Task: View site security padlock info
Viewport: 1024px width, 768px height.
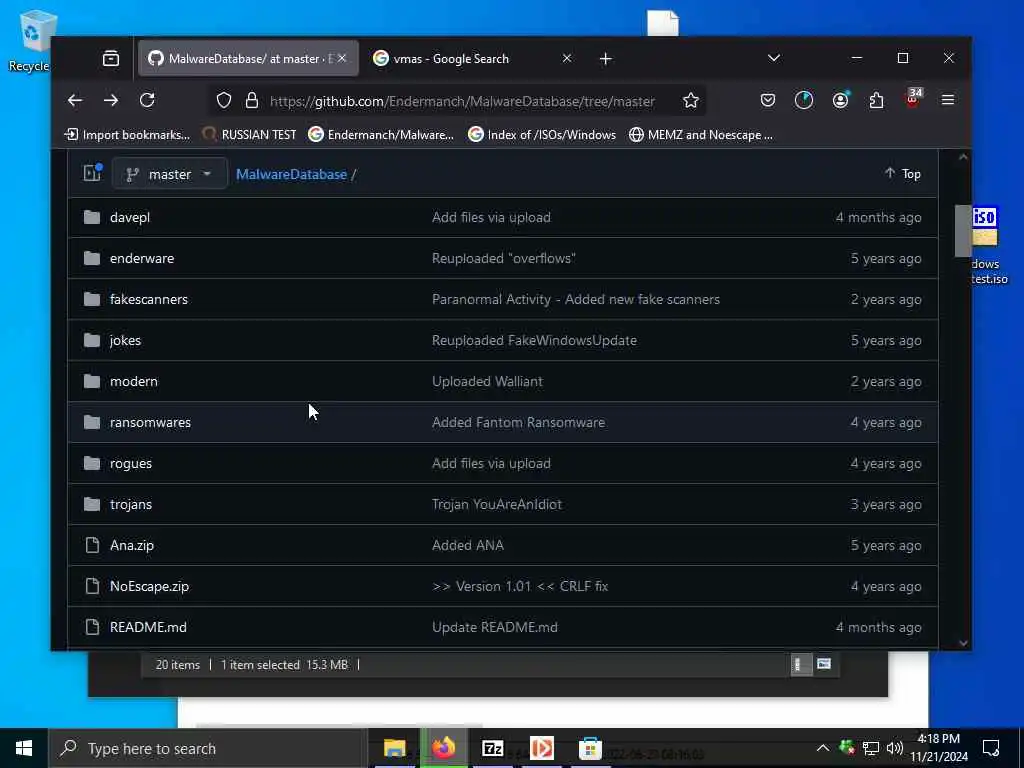Action: click(x=251, y=100)
